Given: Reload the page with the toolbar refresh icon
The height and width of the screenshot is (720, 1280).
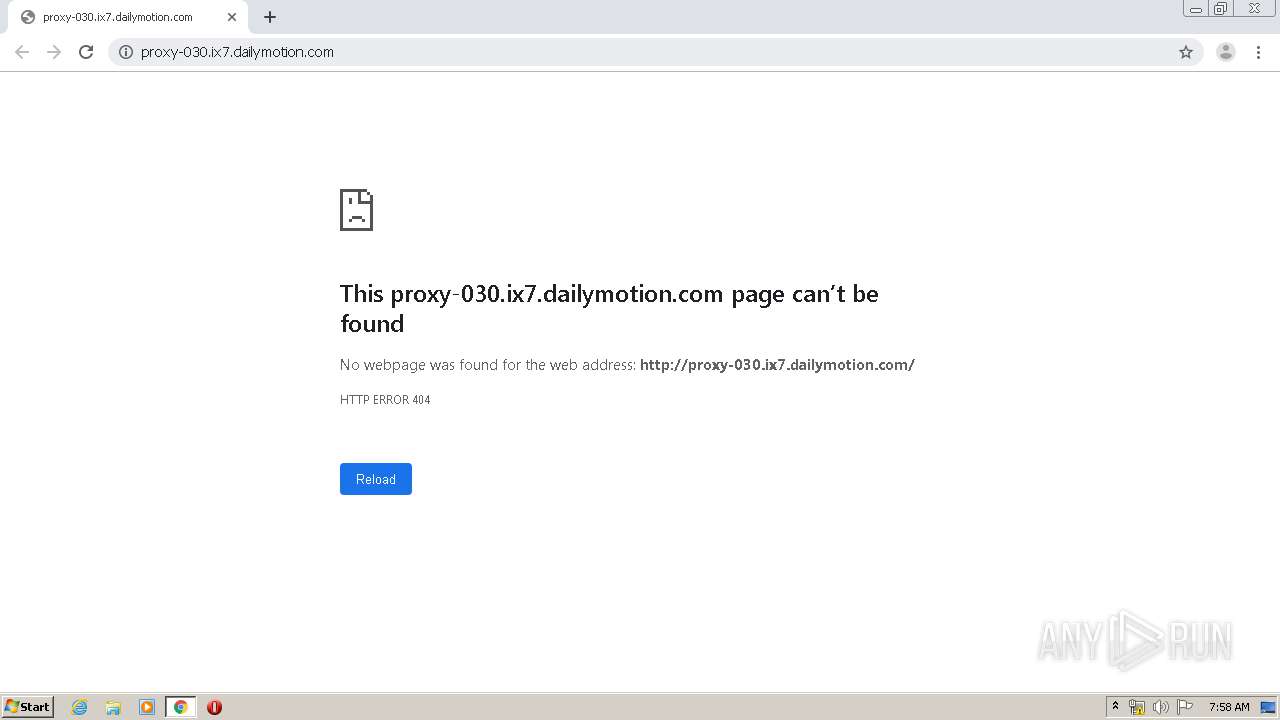Looking at the screenshot, I should pyautogui.click(x=86, y=52).
